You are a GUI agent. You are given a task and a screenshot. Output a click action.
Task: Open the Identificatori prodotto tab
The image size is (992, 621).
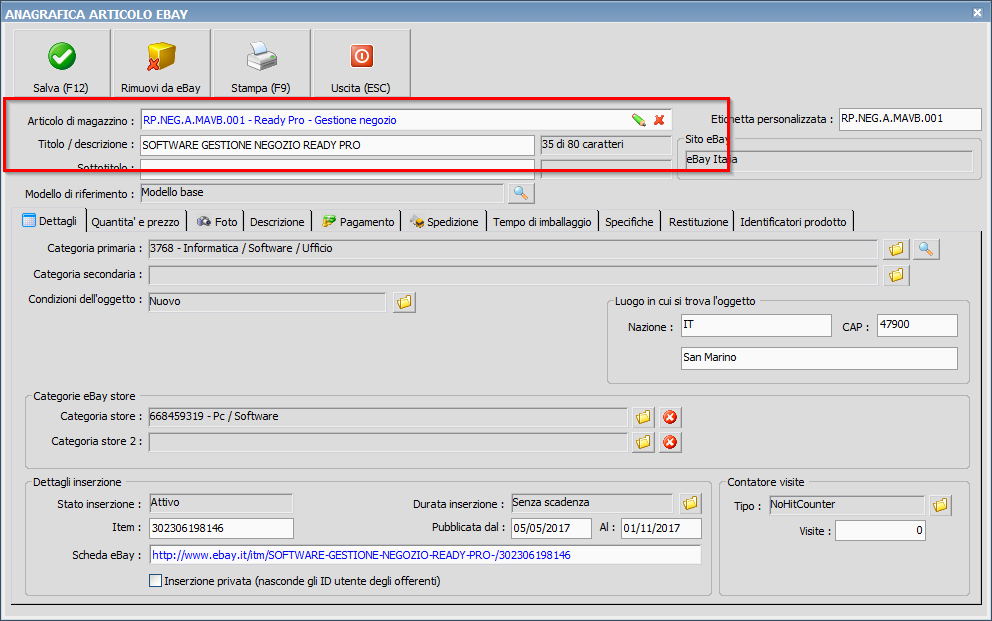793,222
